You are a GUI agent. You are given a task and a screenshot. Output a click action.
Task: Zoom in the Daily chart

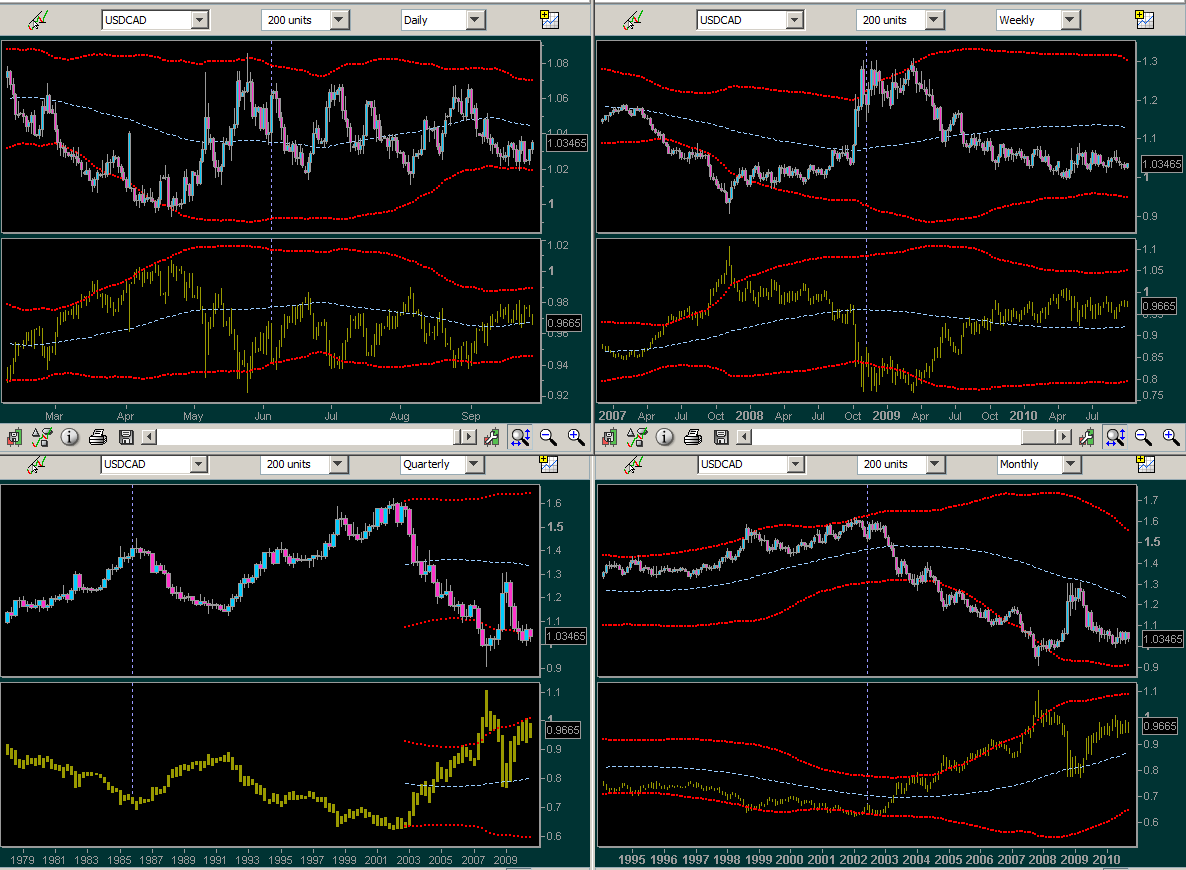click(576, 437)
